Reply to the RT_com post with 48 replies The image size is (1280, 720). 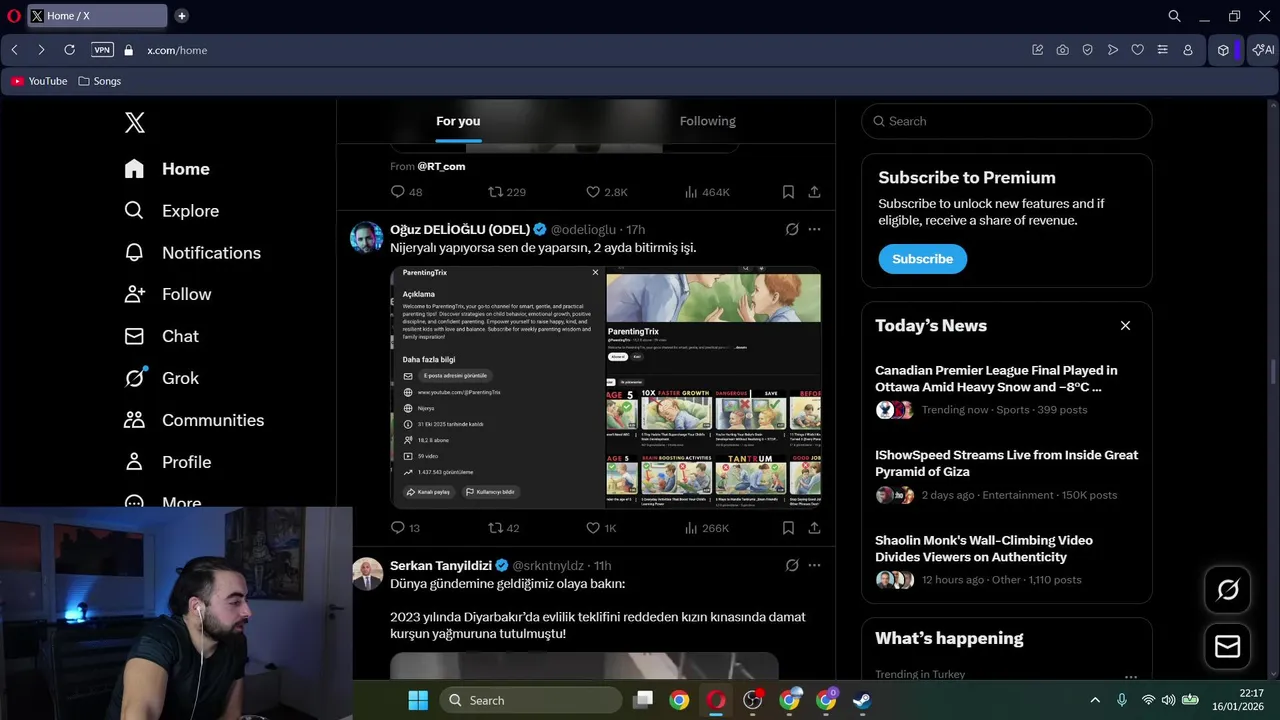406,192
